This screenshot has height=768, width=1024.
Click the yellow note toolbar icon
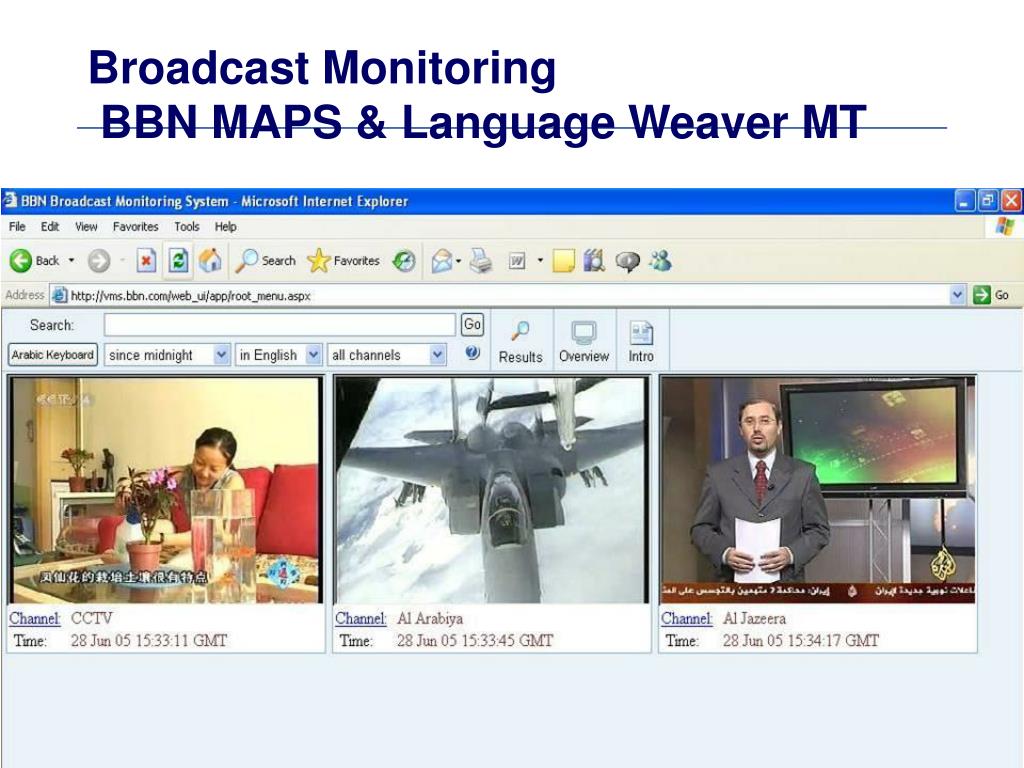coord(563,261)
